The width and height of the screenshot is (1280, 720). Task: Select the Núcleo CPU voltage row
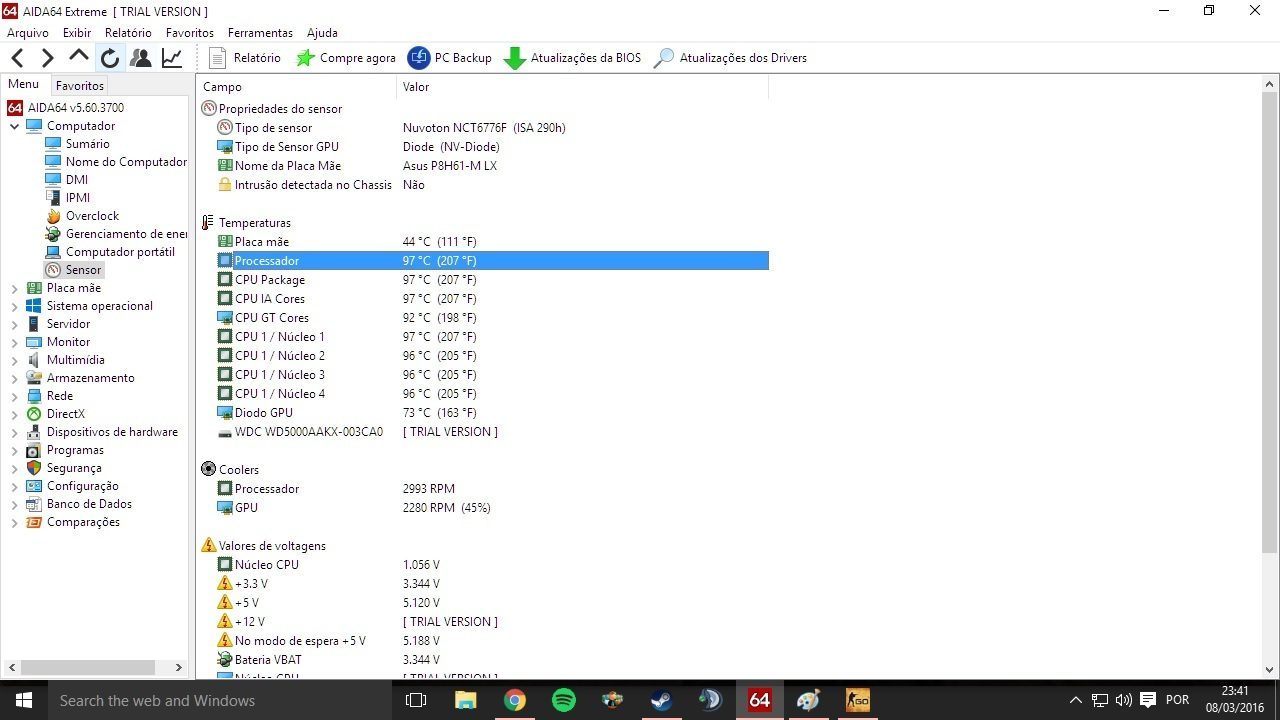[x=492, y=565]
